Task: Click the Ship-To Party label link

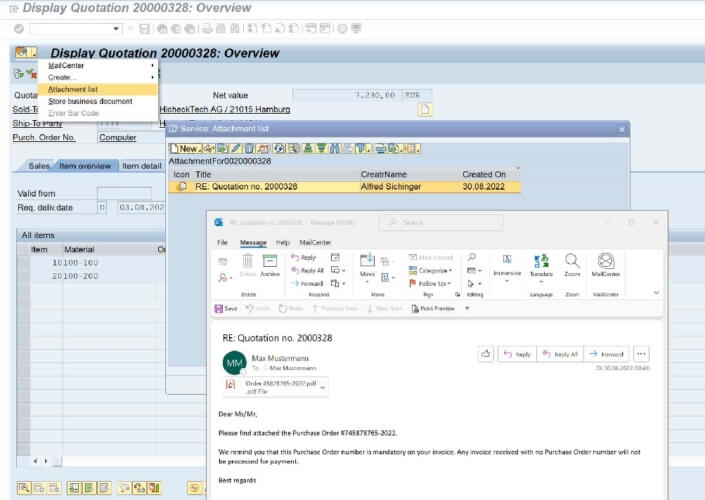Action: click(x=37, y=123)
